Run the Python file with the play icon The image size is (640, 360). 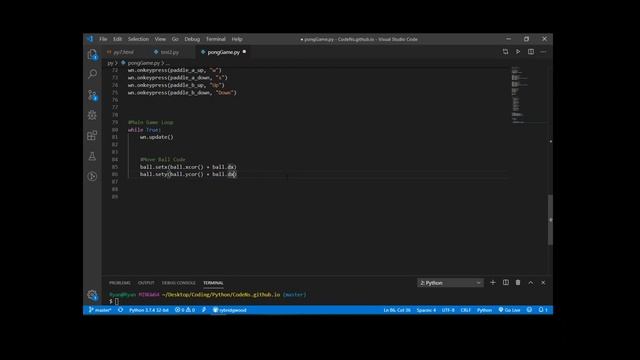coord(518,52)
